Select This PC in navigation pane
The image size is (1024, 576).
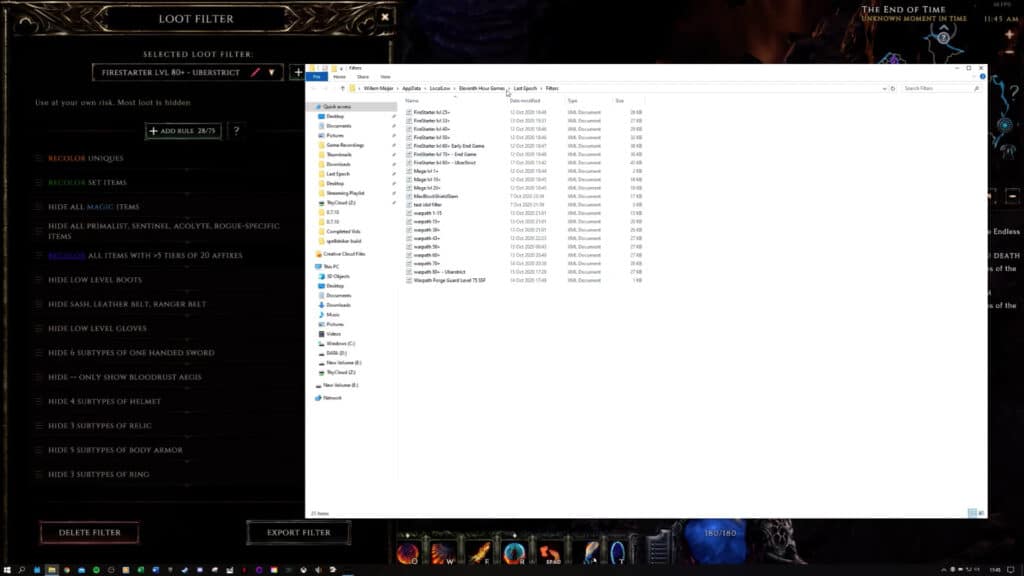[331, 266]
